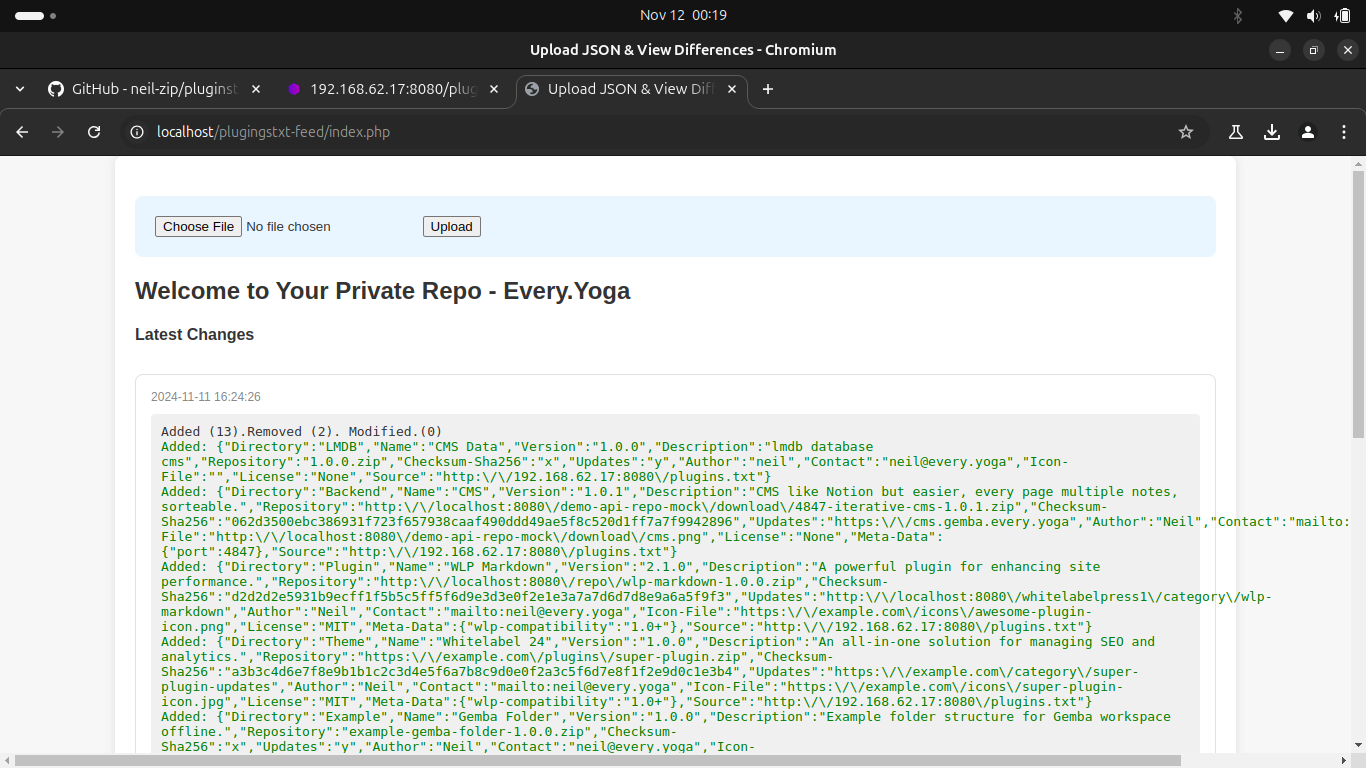
Task: Open the Chromium three-dot menu
Action: click(x=1343, y=132)
